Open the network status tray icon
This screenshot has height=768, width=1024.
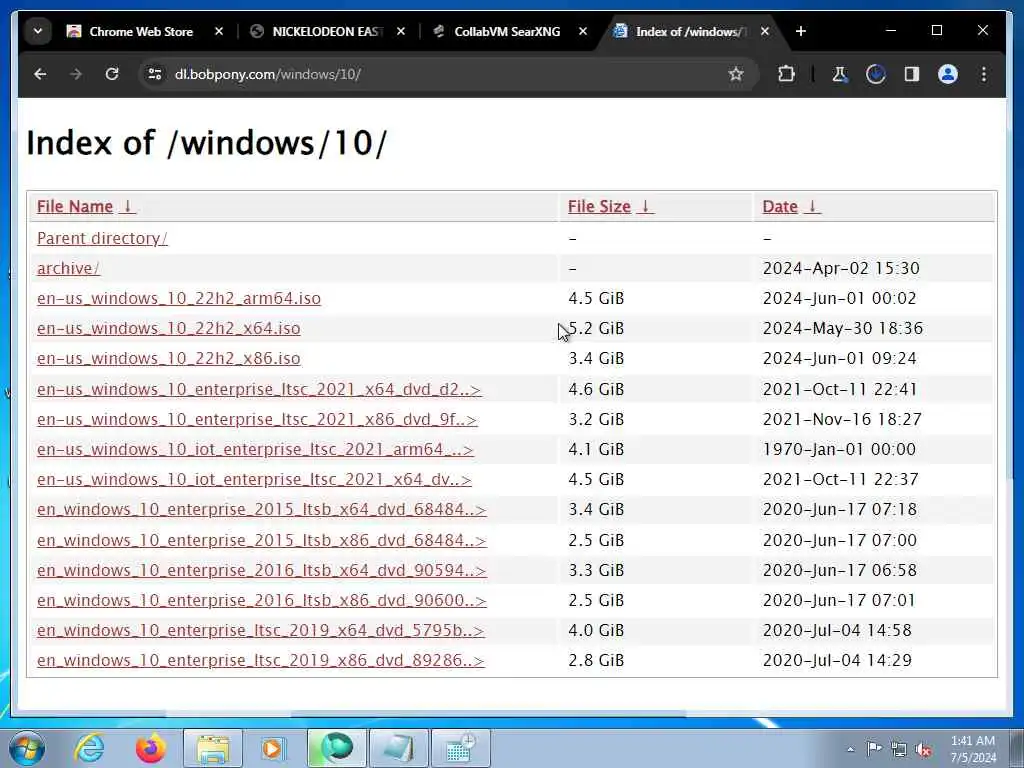point(899,749)
